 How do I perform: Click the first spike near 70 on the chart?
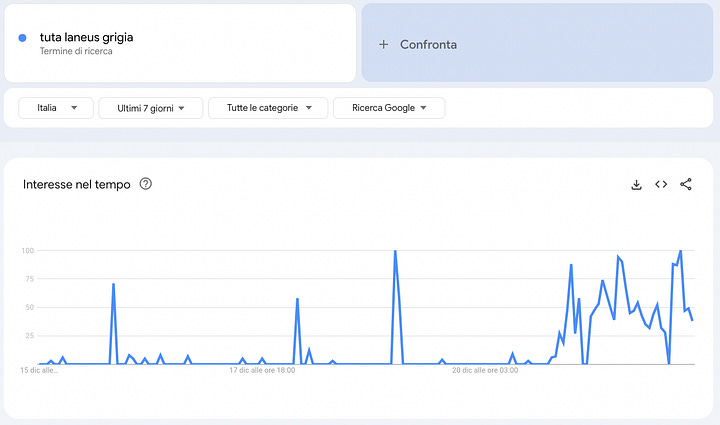click(x=113, y=285)
